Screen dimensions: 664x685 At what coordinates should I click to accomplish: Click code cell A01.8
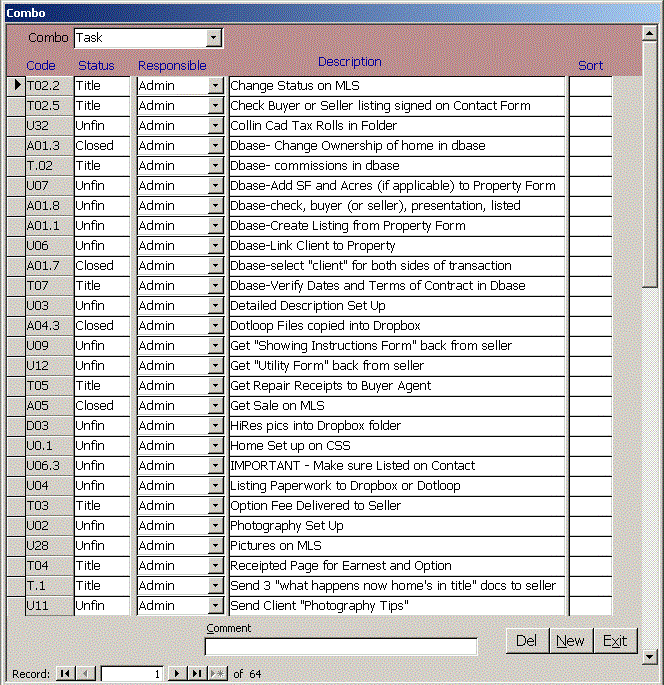[49, 206]
